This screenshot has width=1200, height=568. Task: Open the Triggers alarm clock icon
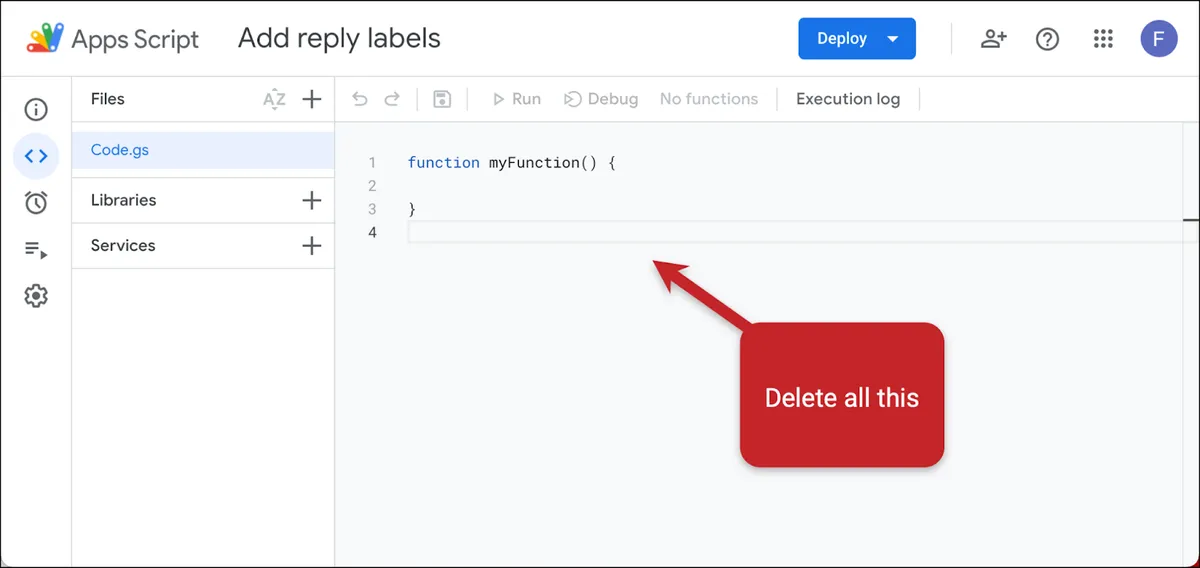tap(36, 203)
